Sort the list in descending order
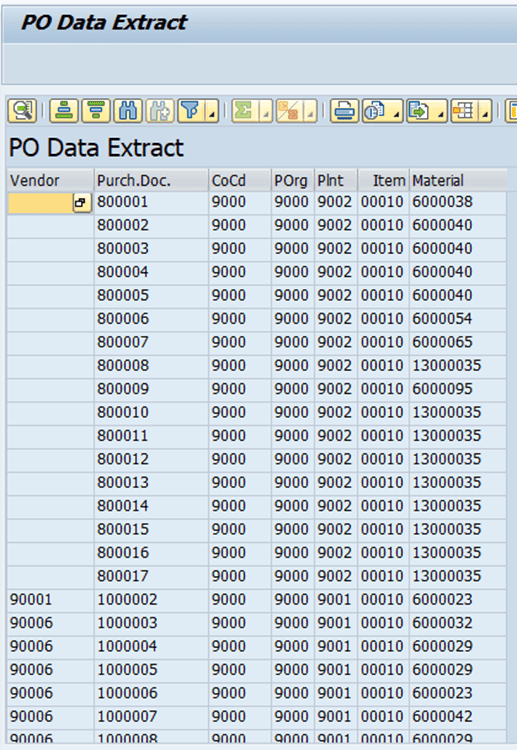 point(96,111)
